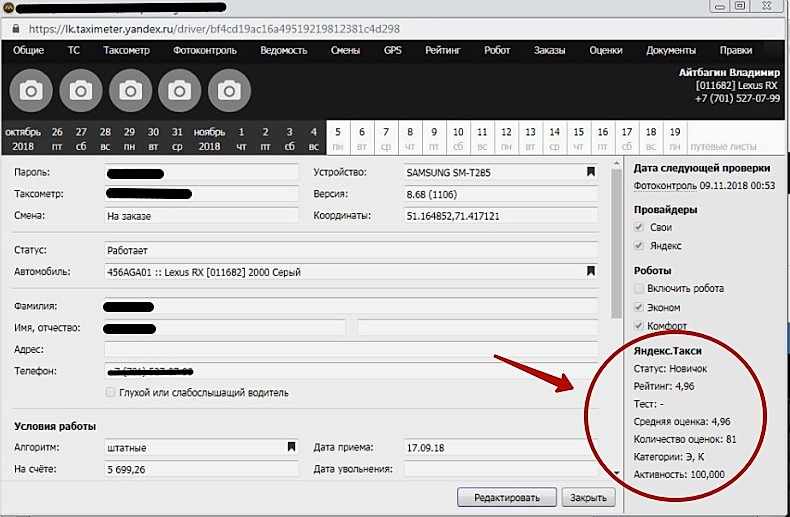Click the Координаты field value
The image size is (790, 517).
[x=501, y=216]
